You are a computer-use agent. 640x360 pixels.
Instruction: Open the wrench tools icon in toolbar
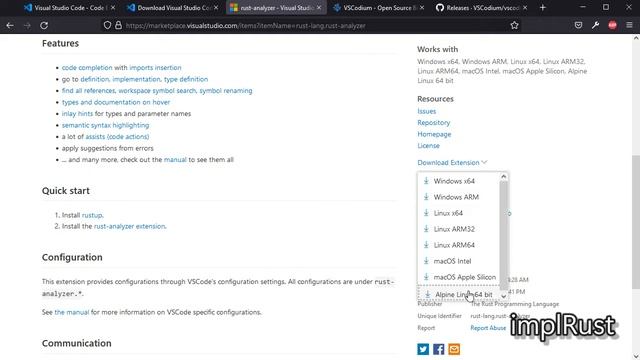[x=596, y=25]
